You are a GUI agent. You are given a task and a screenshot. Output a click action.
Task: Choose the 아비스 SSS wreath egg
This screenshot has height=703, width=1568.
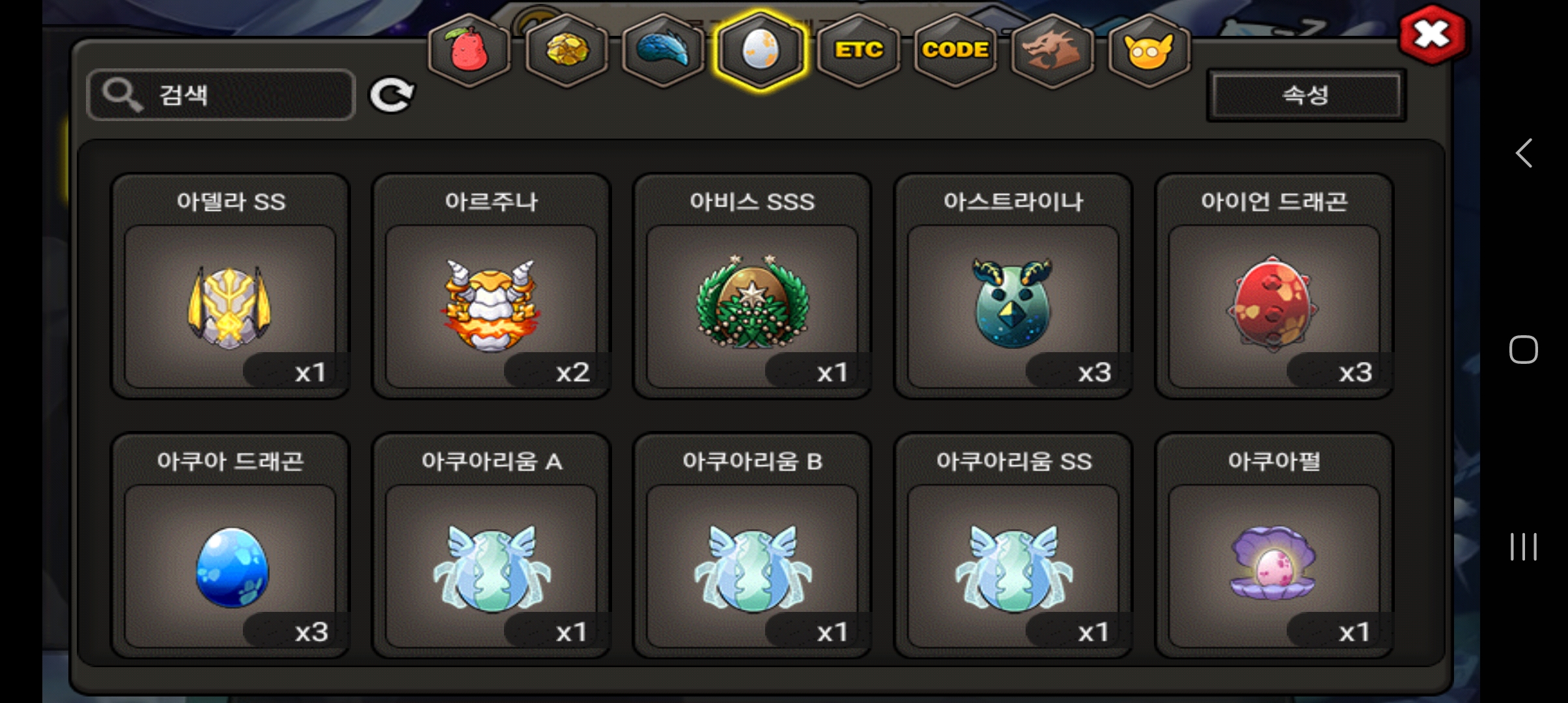click(x=752, y=286)
